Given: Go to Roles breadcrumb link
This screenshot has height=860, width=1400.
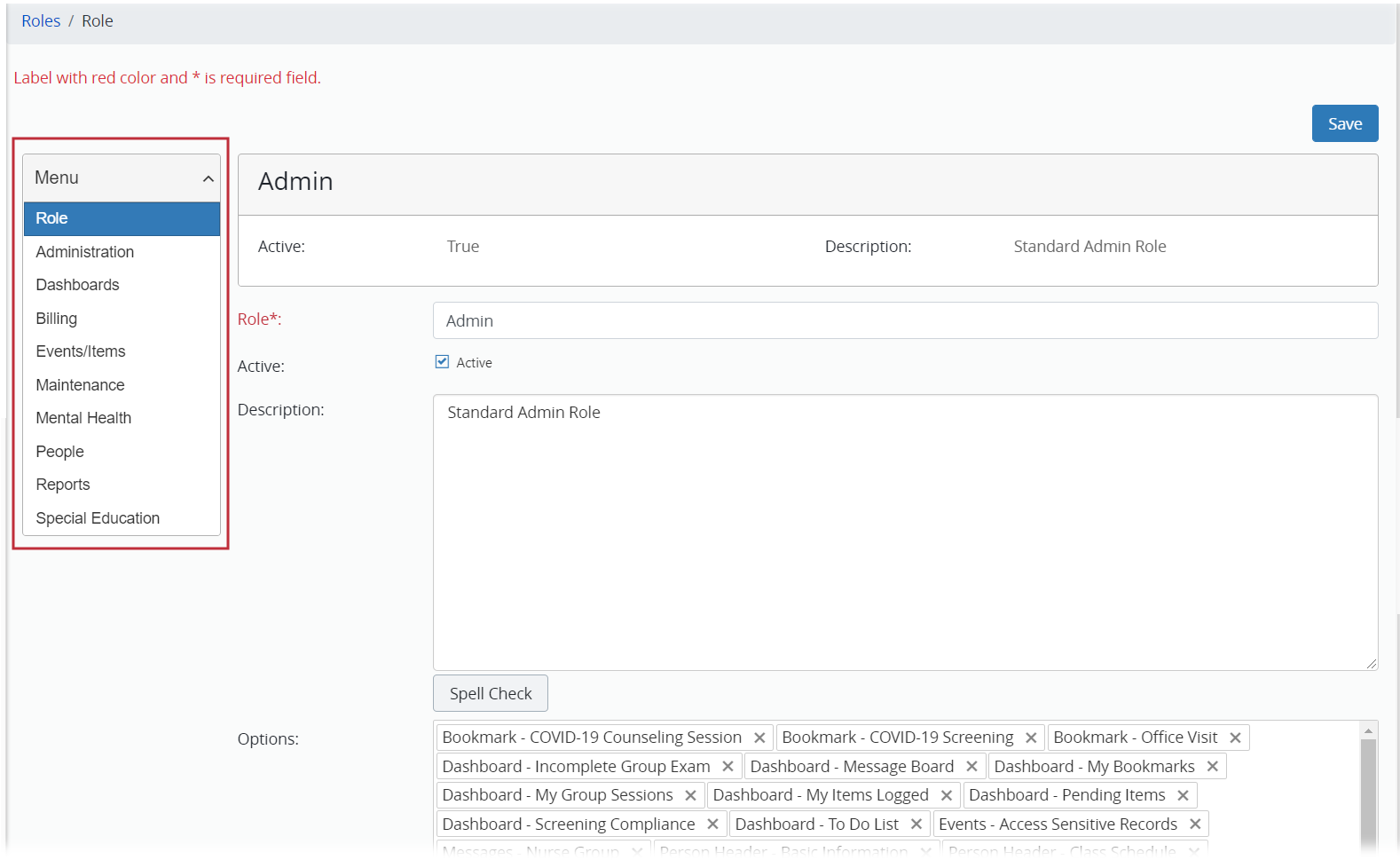Looking at the screenshot, I should click(x=41, y=21).
